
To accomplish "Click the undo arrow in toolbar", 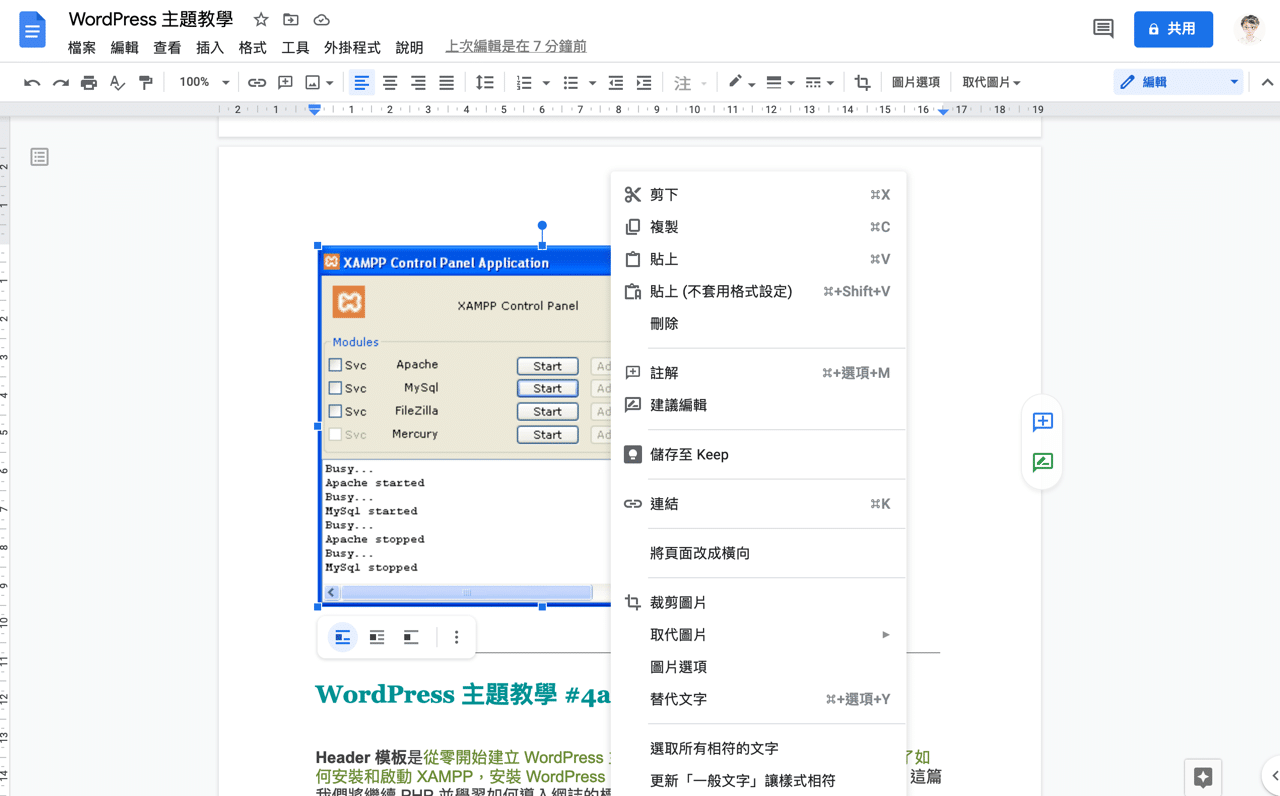I will 32,83.
